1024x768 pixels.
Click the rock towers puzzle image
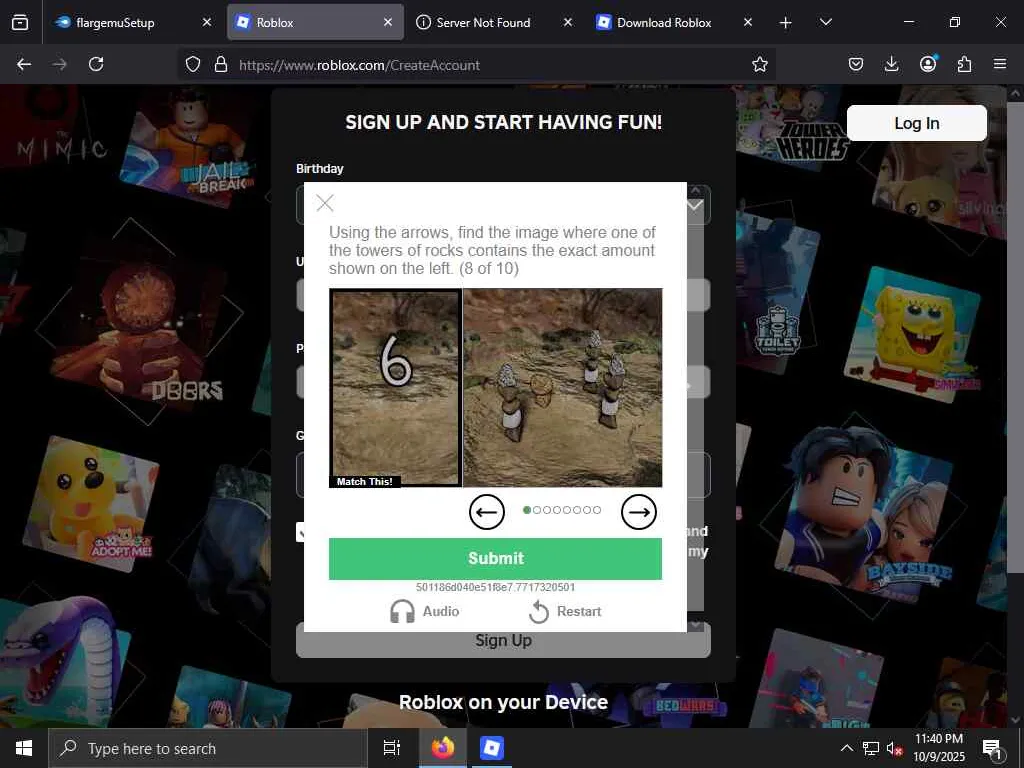point(562,387)
